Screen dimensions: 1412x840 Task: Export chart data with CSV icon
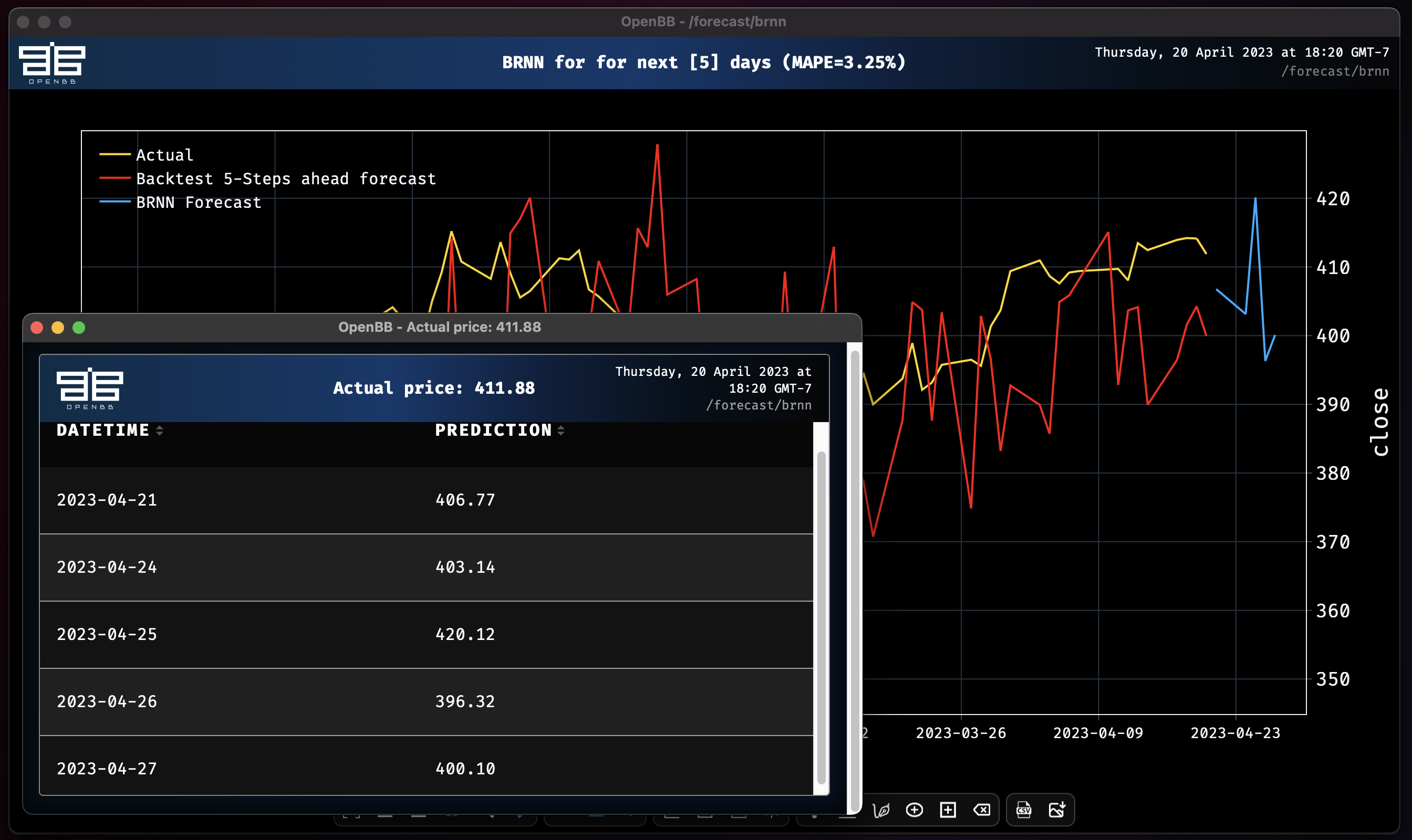pos(1023,810)
